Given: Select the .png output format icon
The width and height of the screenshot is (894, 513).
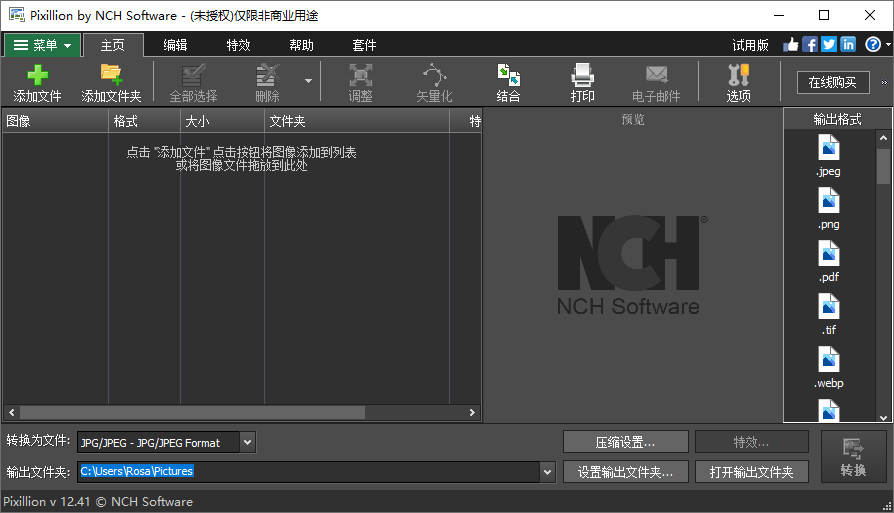Looking at the screenshot, I should coord(829,201).
